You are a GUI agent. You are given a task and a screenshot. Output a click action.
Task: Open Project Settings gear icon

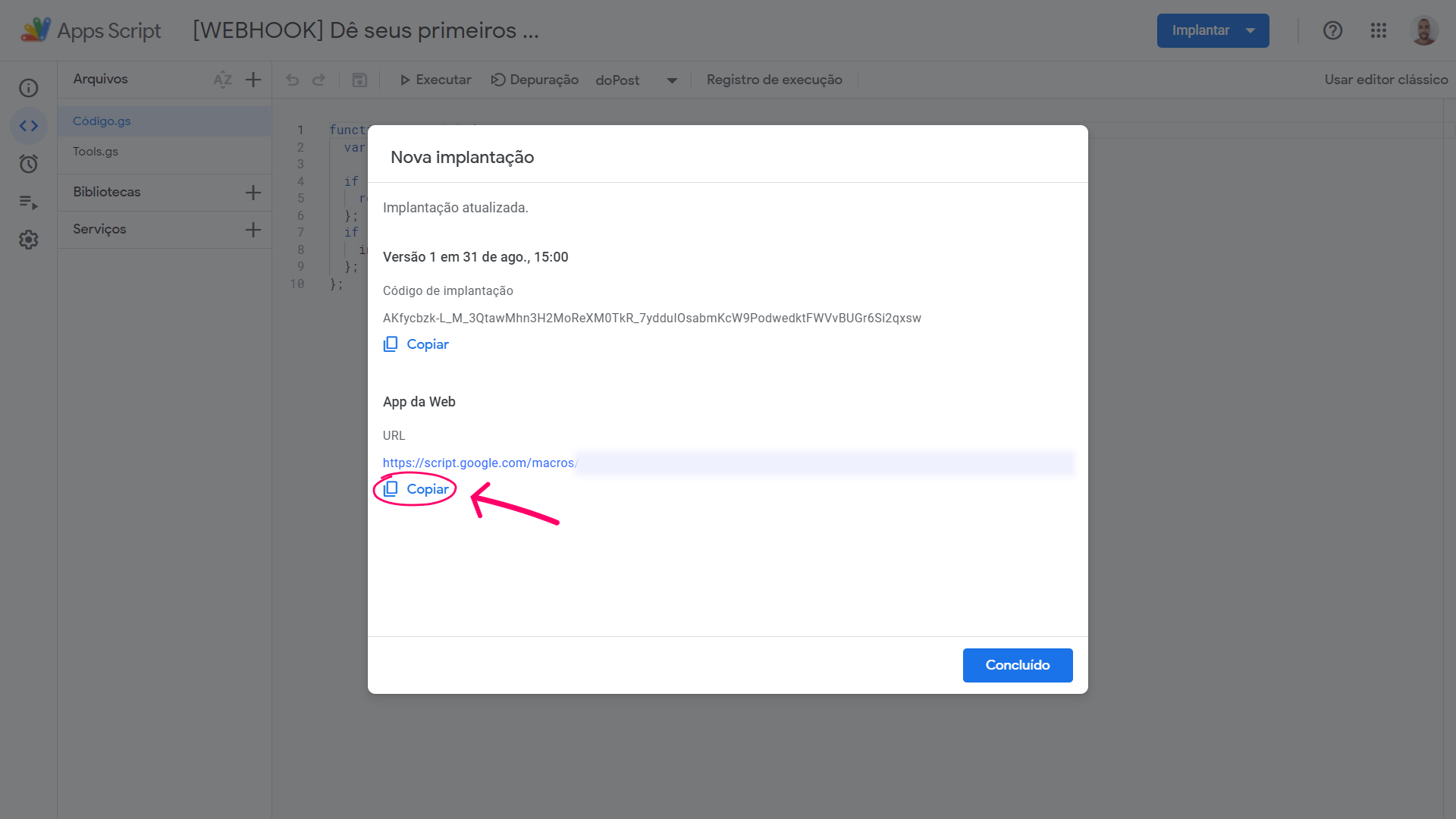pyautogui.click(x=28, y=240)
